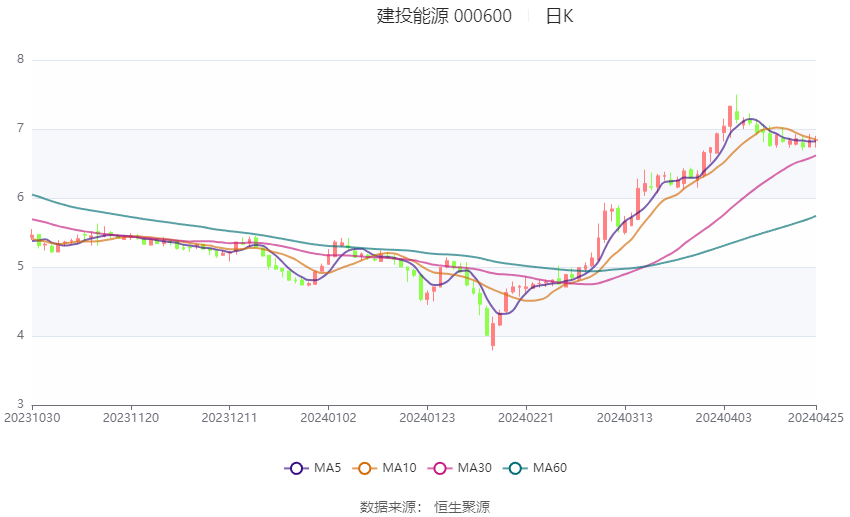Click the 20240425 date axis label
Screen dimensions: 850x517
click(x=816, y=418)
